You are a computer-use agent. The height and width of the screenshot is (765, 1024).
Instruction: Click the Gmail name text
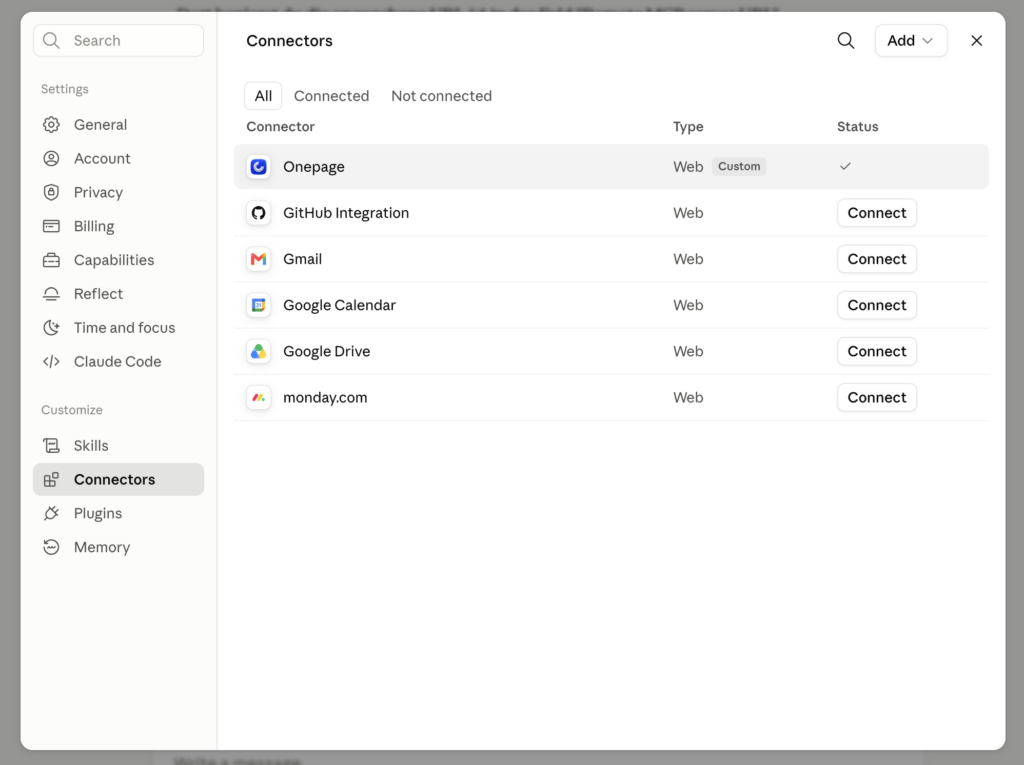302,259
